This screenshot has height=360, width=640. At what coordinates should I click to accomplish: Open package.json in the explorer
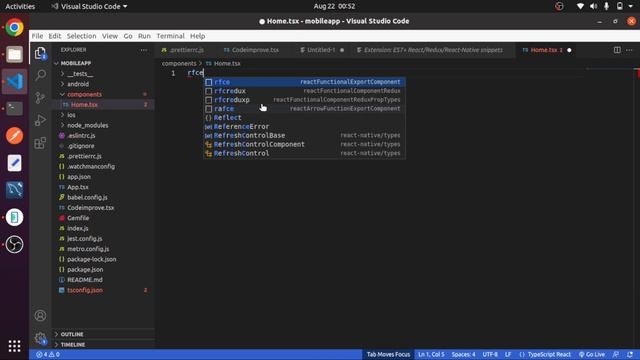click(103, 269)
